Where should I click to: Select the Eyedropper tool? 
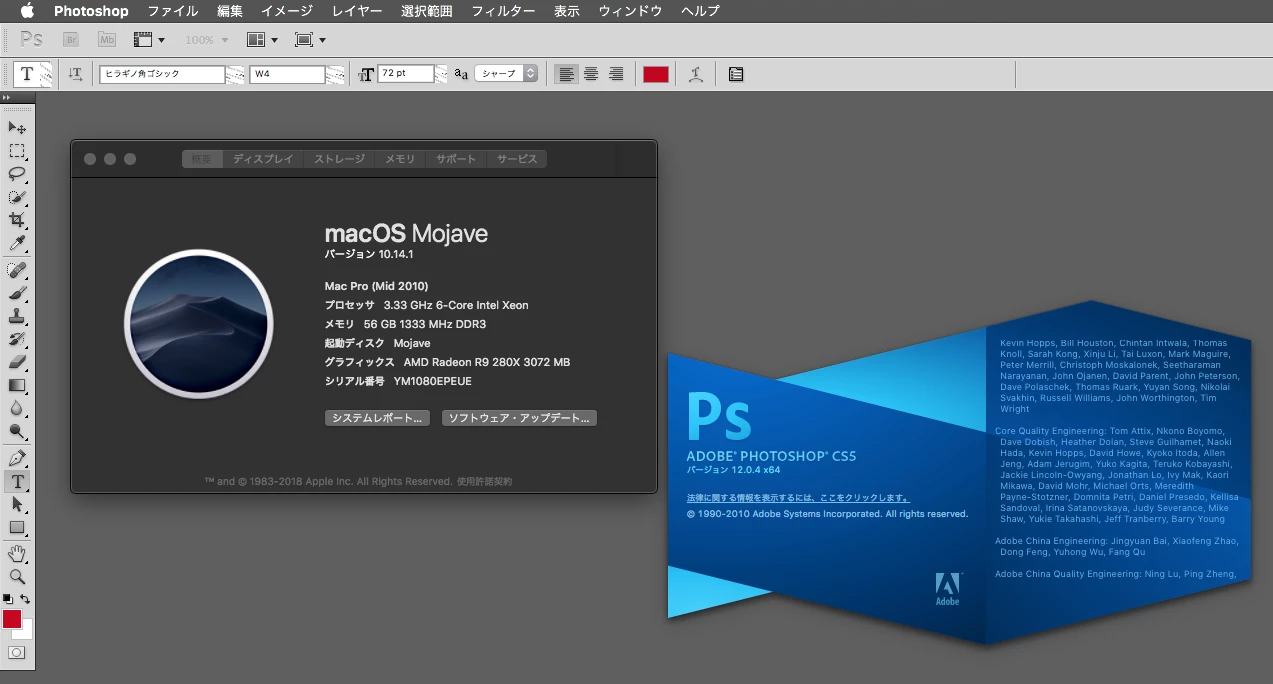pyautogui.click(x=17, y=244)
